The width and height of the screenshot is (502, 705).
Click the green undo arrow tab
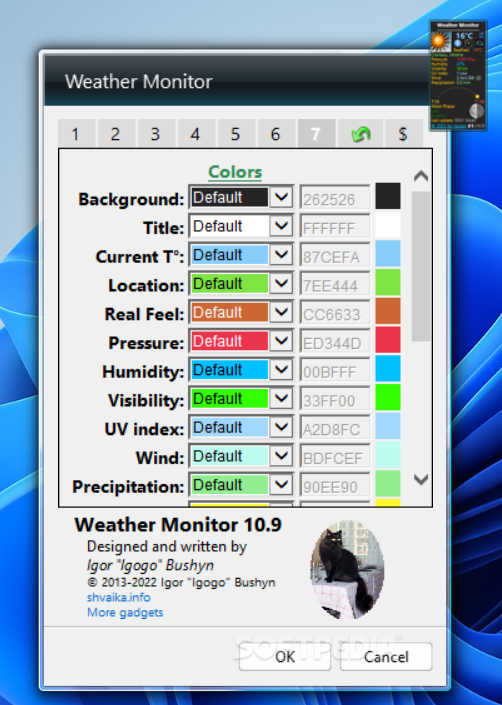coord(360,134)
